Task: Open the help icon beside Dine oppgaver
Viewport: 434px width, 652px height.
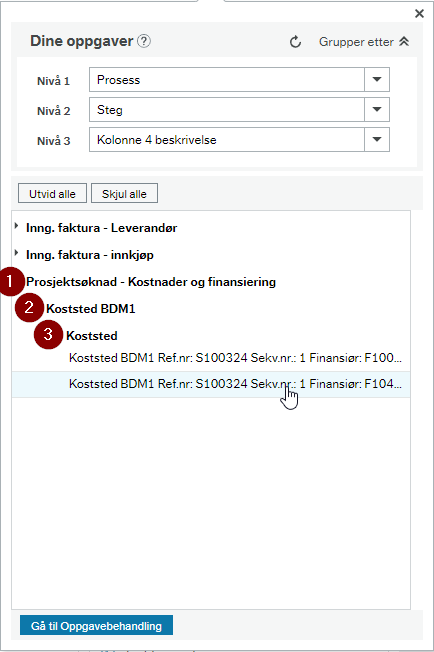Action: [144, 41]
